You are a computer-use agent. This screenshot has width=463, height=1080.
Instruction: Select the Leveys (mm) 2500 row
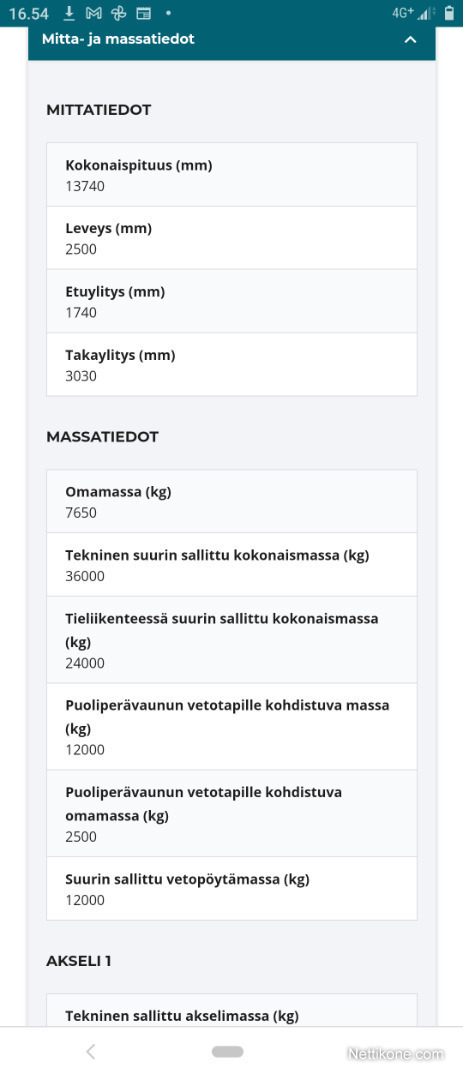coord(232,238)
